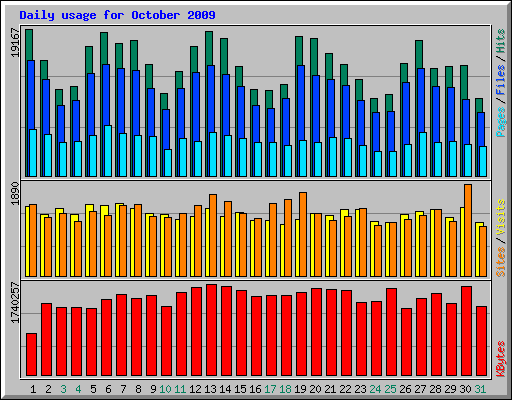The image size is (512, 400).
Task: Click day label 5 on x-axis
Action: [x=93, y=389]
